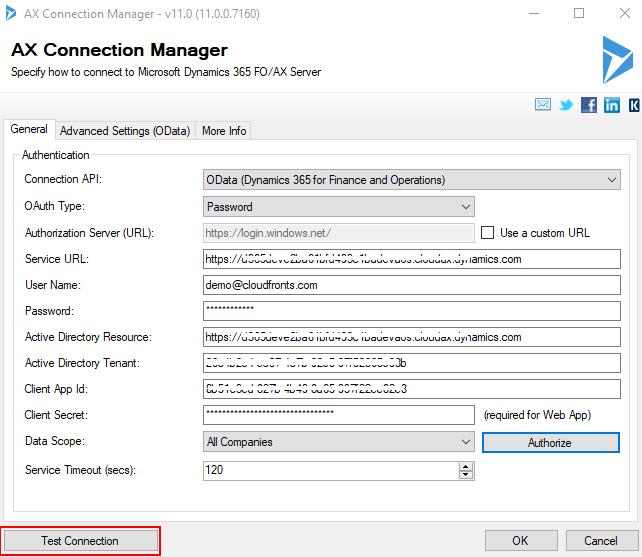
Task: Click the app icon in title bar
Action: [11, 14]
